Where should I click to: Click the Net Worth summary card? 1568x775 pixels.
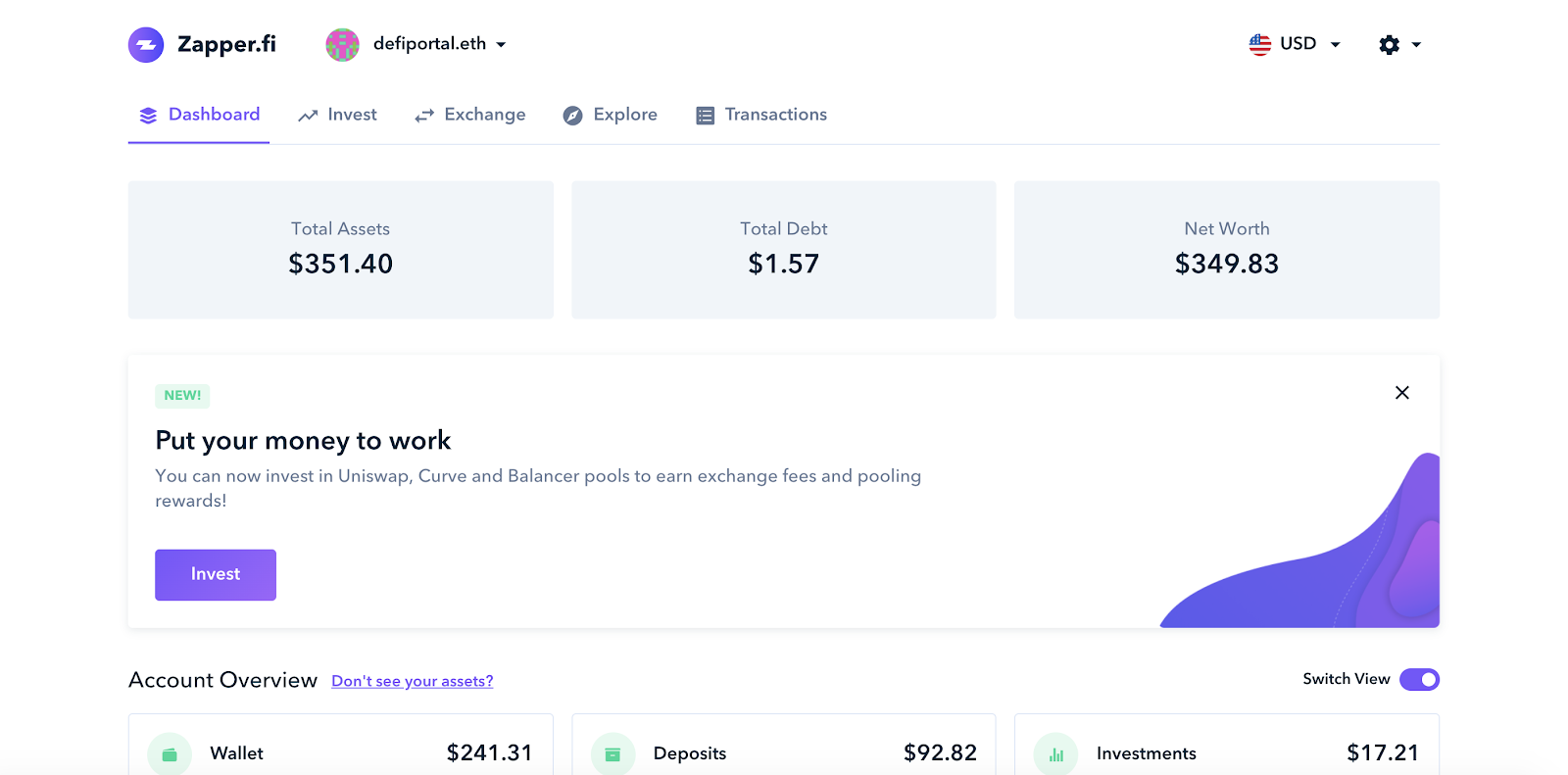[1226, 250]
